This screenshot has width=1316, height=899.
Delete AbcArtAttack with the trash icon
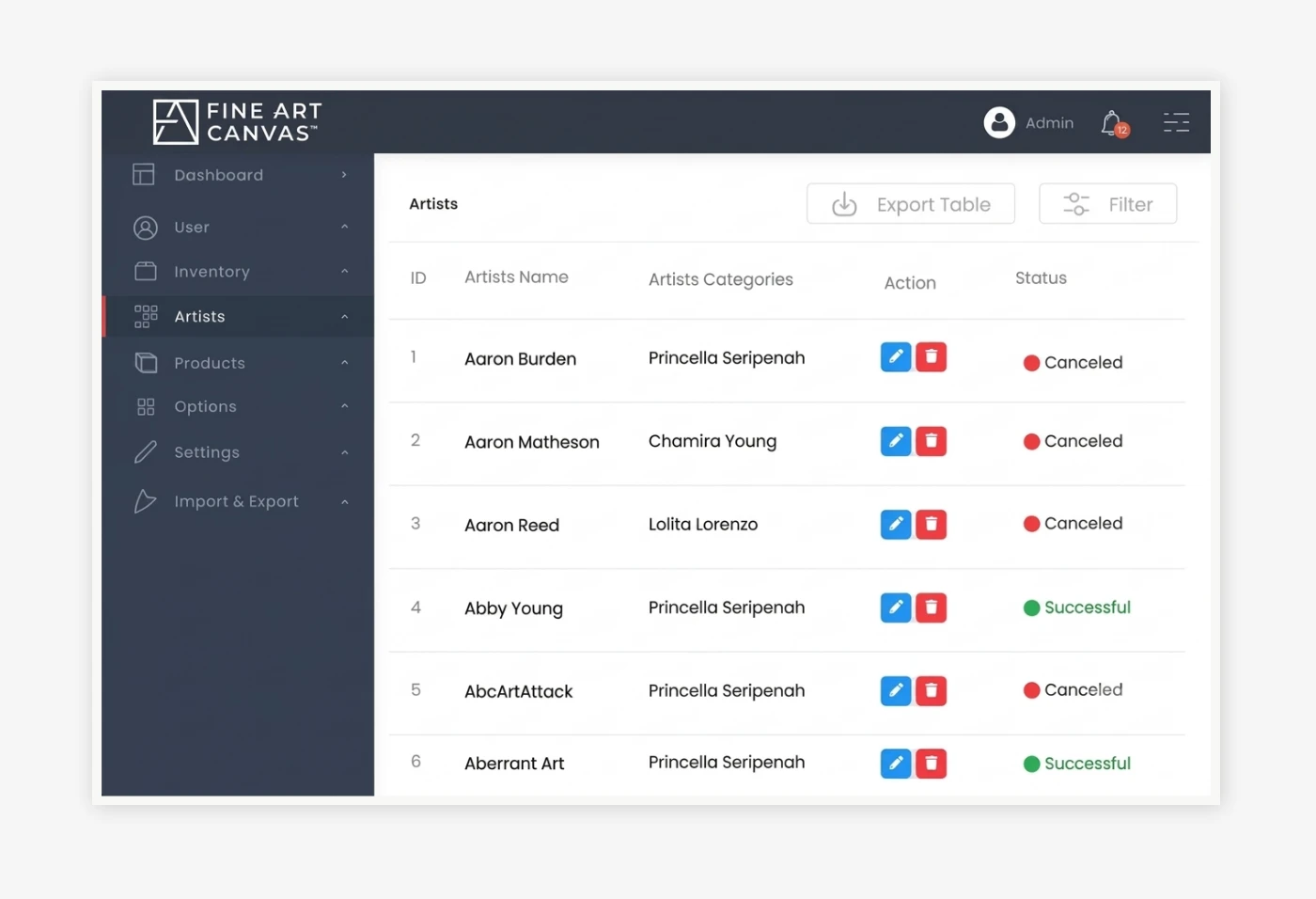coord(931,690)
